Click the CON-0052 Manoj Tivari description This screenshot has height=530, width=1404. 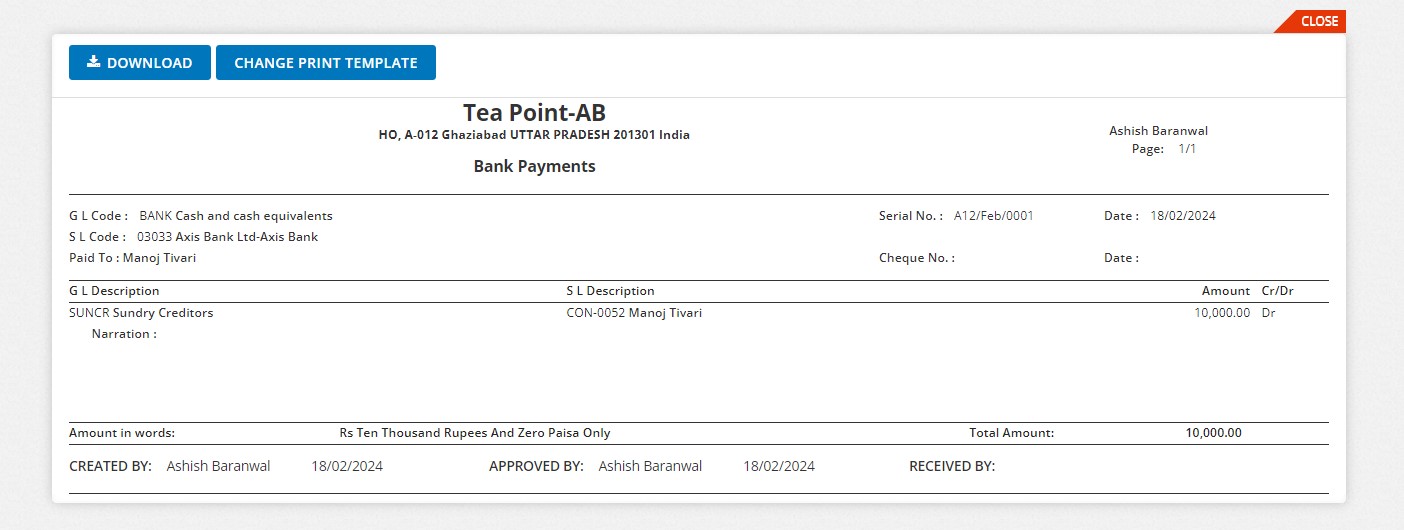coord(634,313)
